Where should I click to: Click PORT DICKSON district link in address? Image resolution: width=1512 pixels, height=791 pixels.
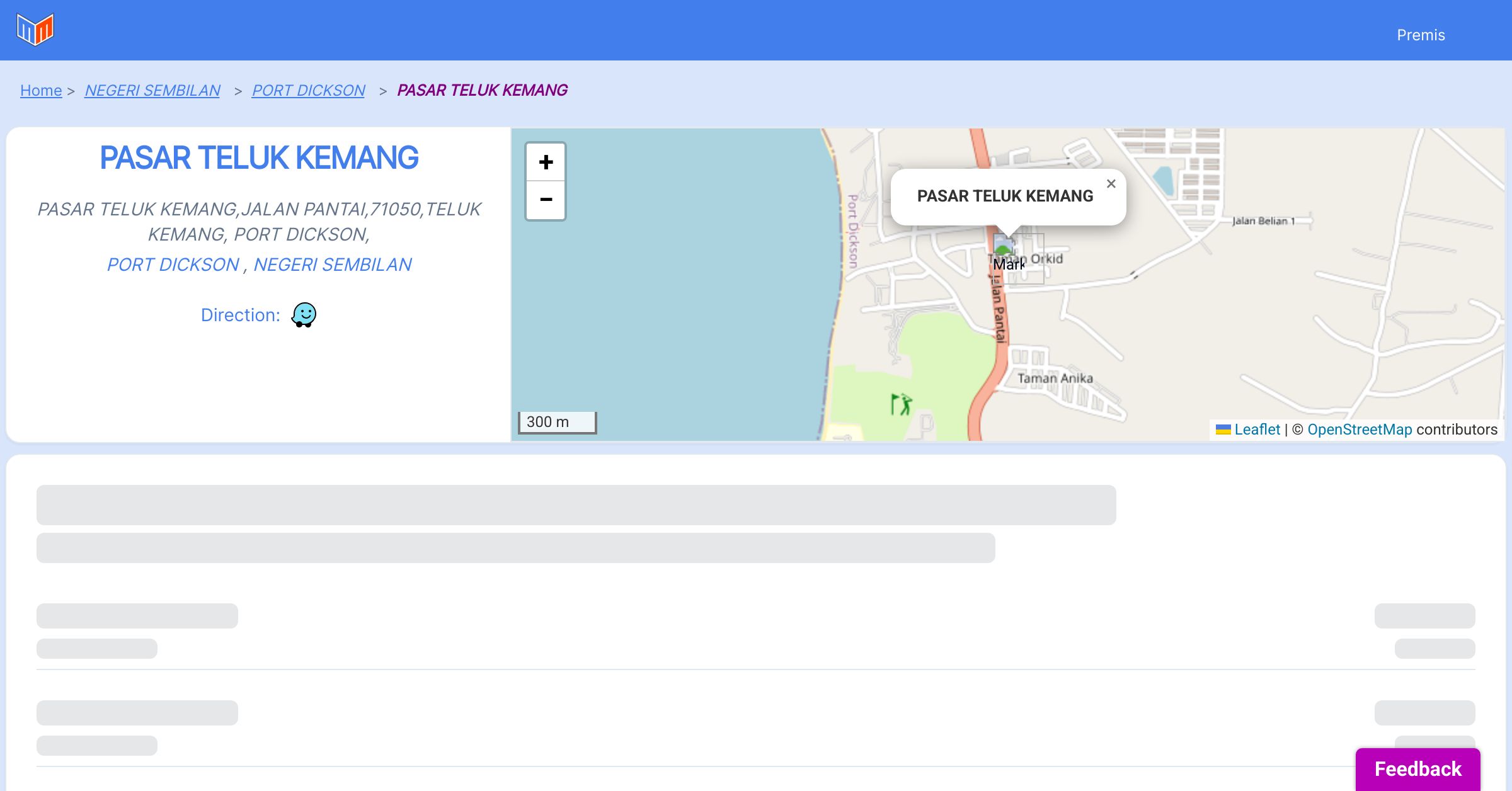pyautogui.click(x=173, y=265)
